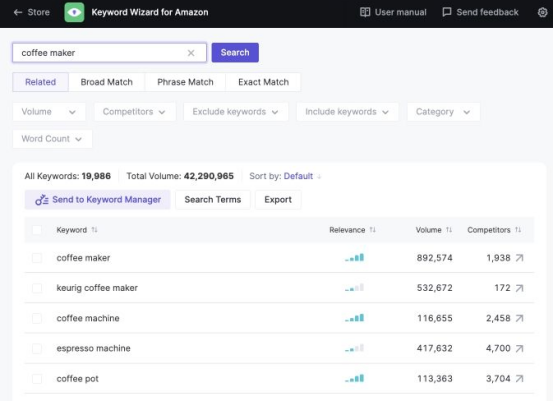Image resolution: width=554 pixels, height=402 pixels.
Task: Open settings gear icon
Action: coord(542,12)
